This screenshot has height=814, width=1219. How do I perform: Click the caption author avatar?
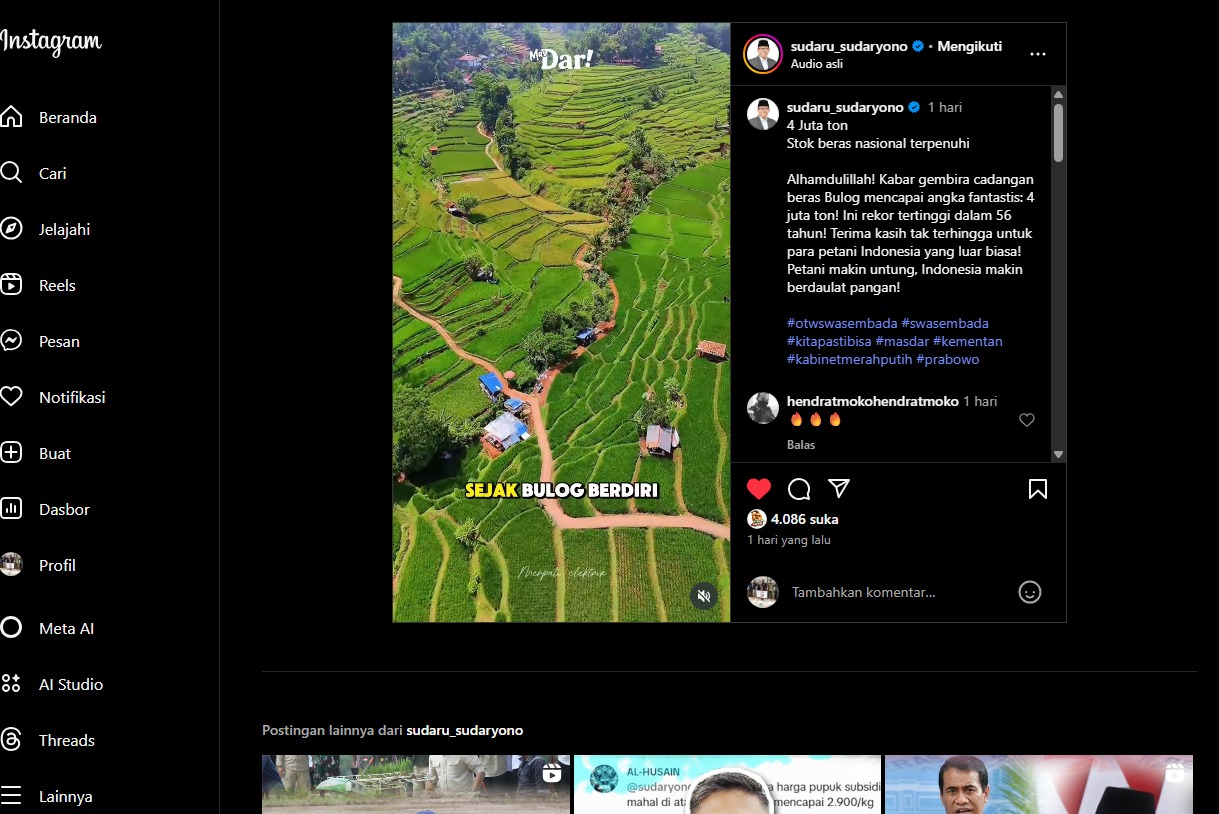point(763,114)
